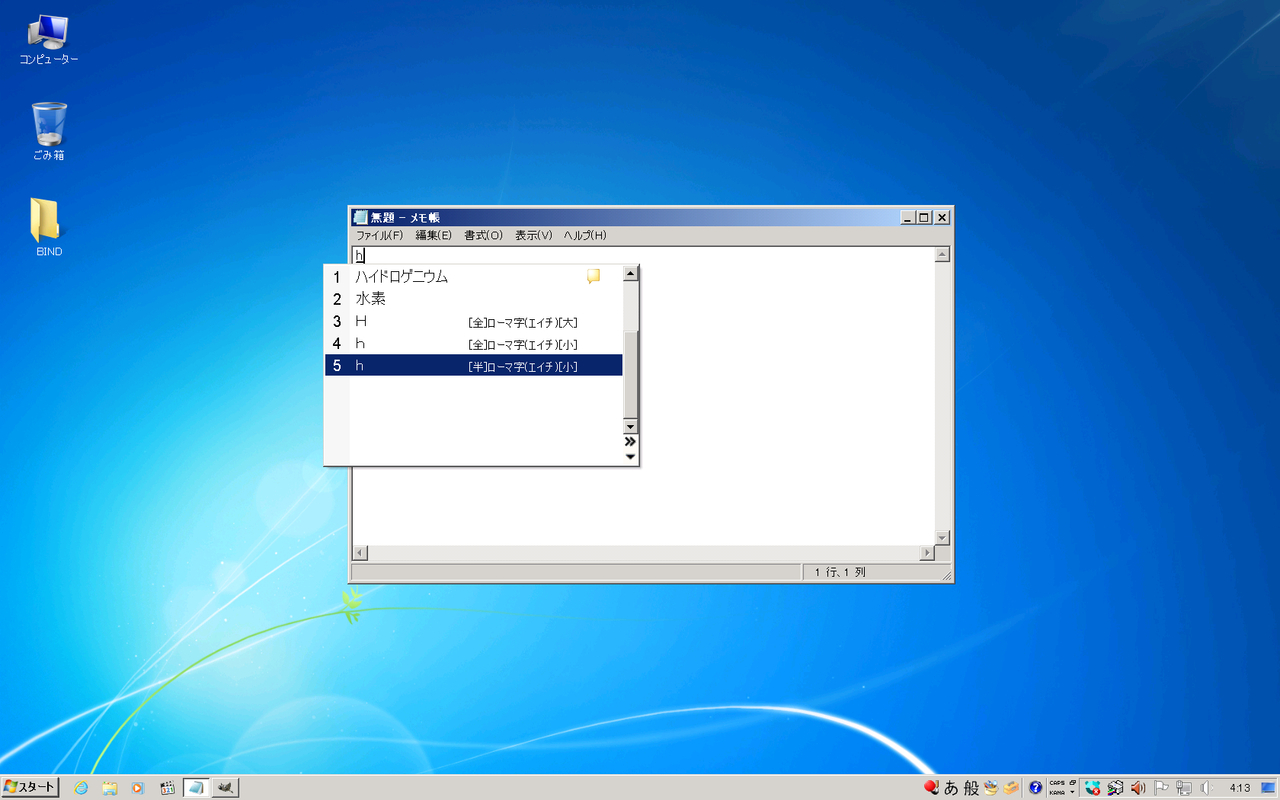Click the ATOK red ball icon
The width and height of the screenshot is (1280, 800).
click(931, 787)
